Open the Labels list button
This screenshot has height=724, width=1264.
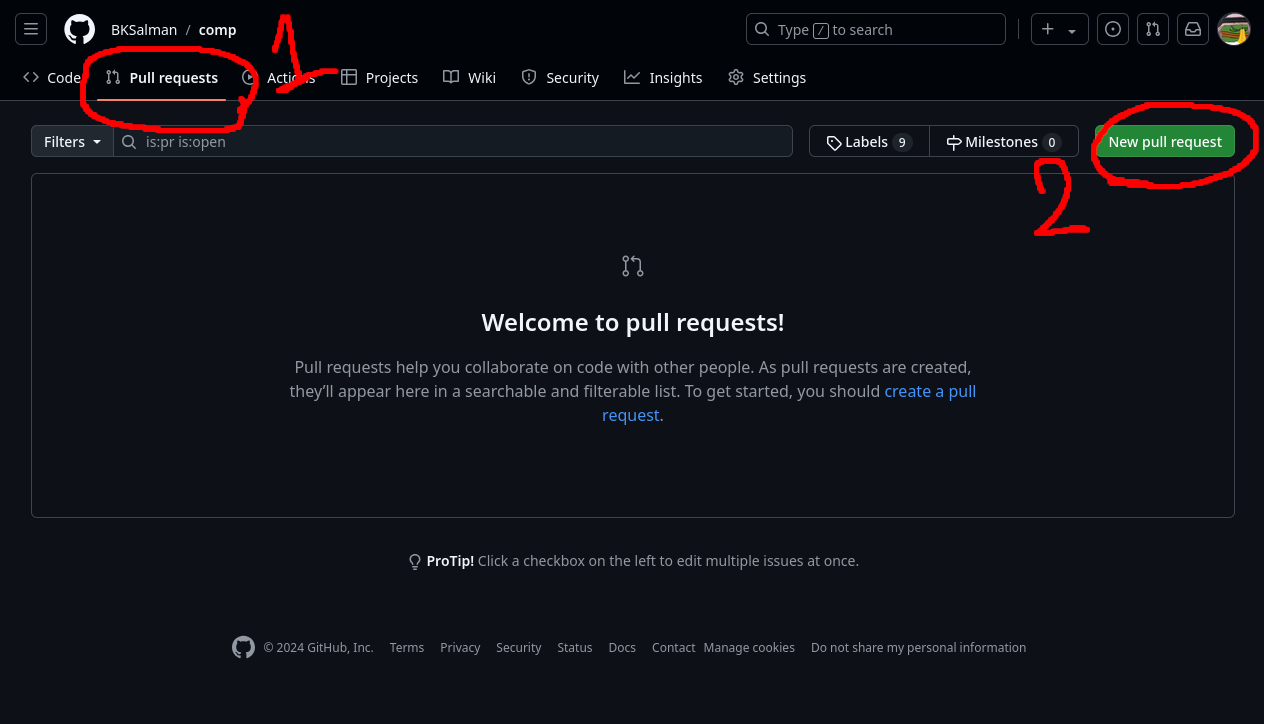(868, 142)
